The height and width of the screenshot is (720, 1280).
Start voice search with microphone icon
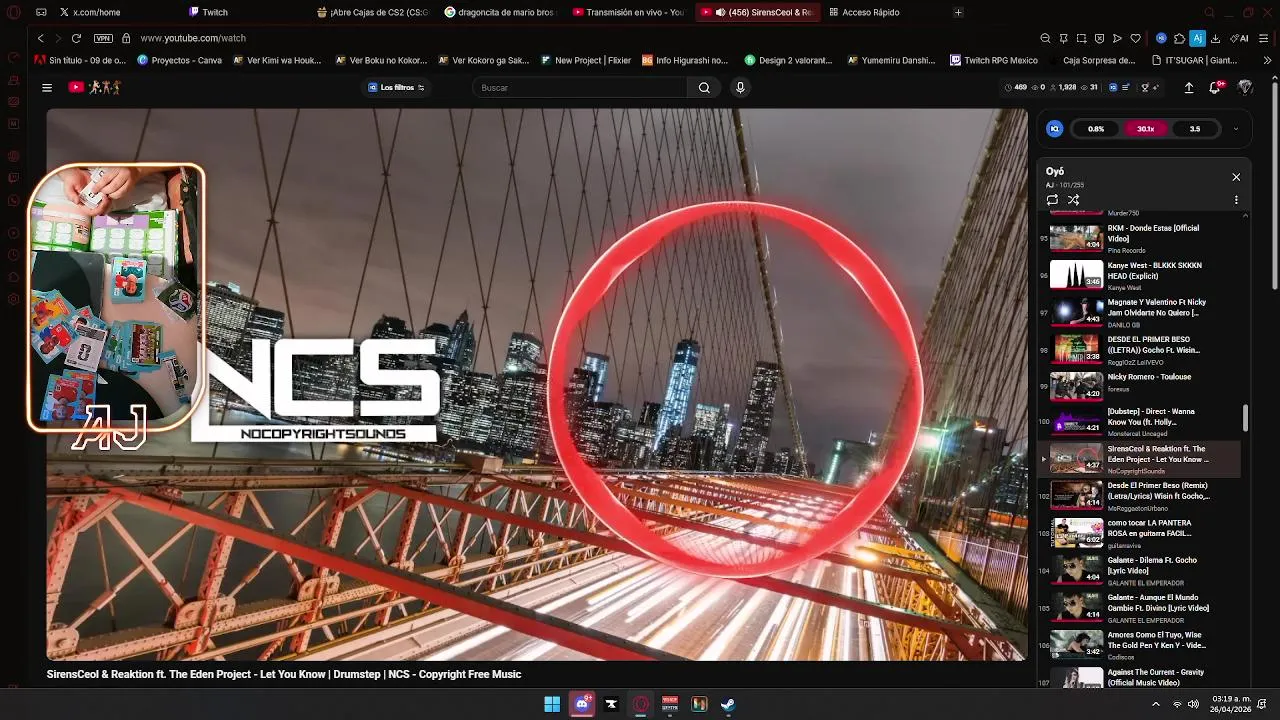(x=740, y=88)
